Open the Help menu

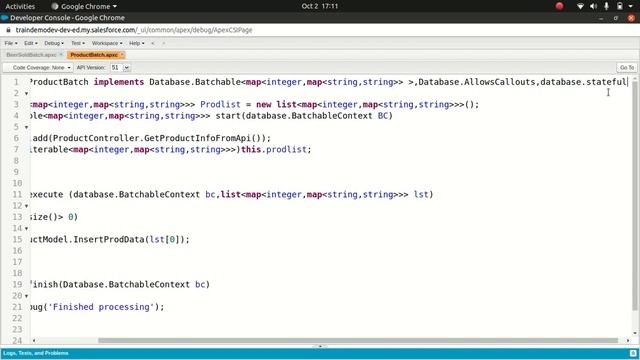tap(136, 43)
